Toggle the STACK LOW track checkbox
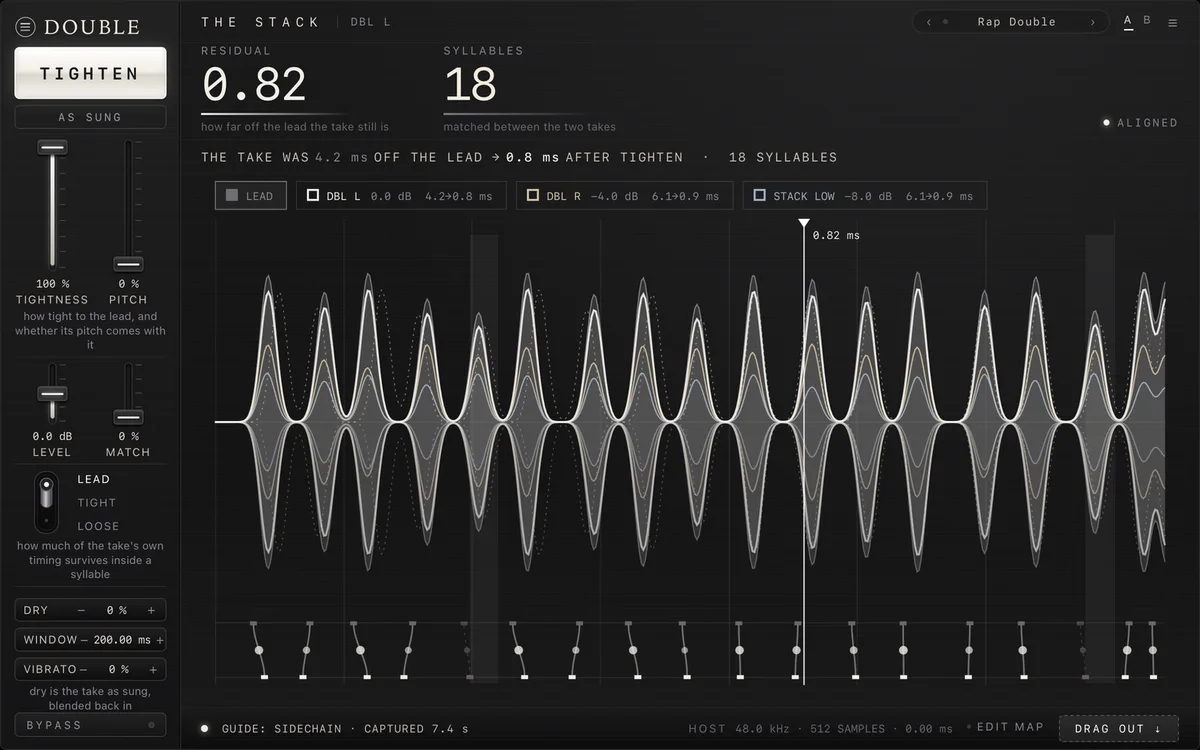Image resolution: width=1200 pixels, height=750 pixels. point(760,196)
